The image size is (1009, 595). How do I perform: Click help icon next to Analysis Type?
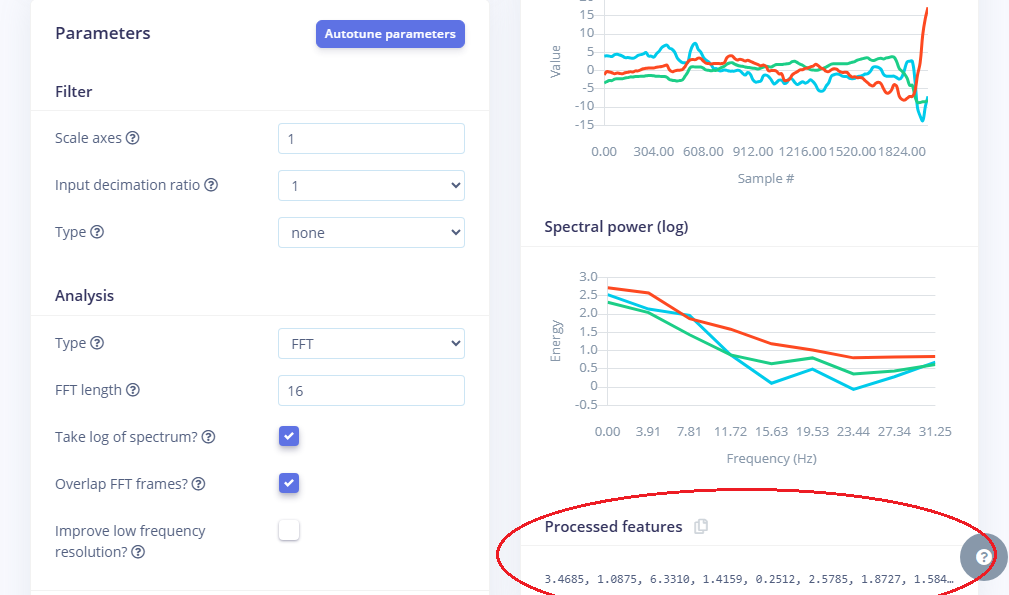pos(97,343)
